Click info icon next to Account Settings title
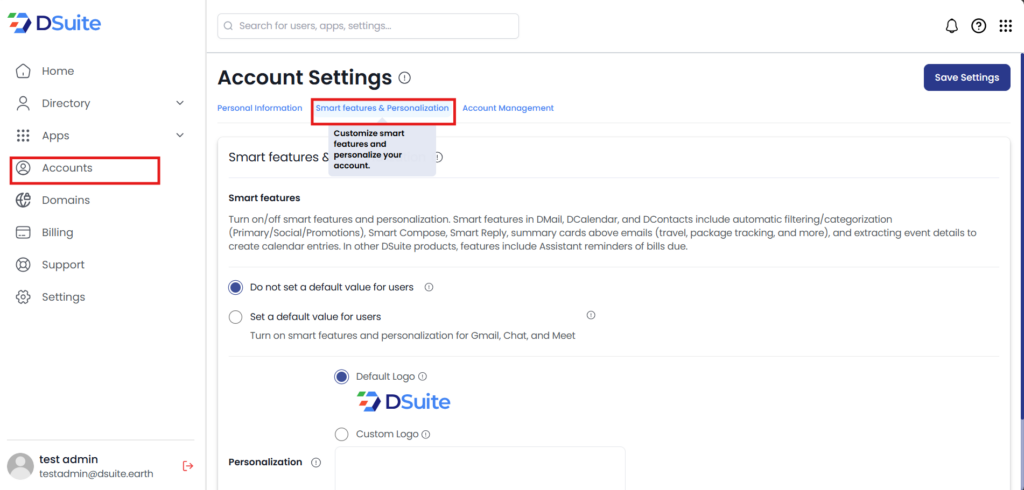This screenshot has width=1024, height=490. tap(404, 78)
